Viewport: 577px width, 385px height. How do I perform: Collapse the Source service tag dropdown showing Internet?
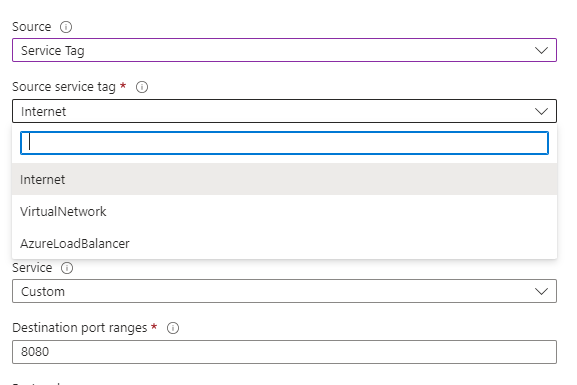click(284, 111)
